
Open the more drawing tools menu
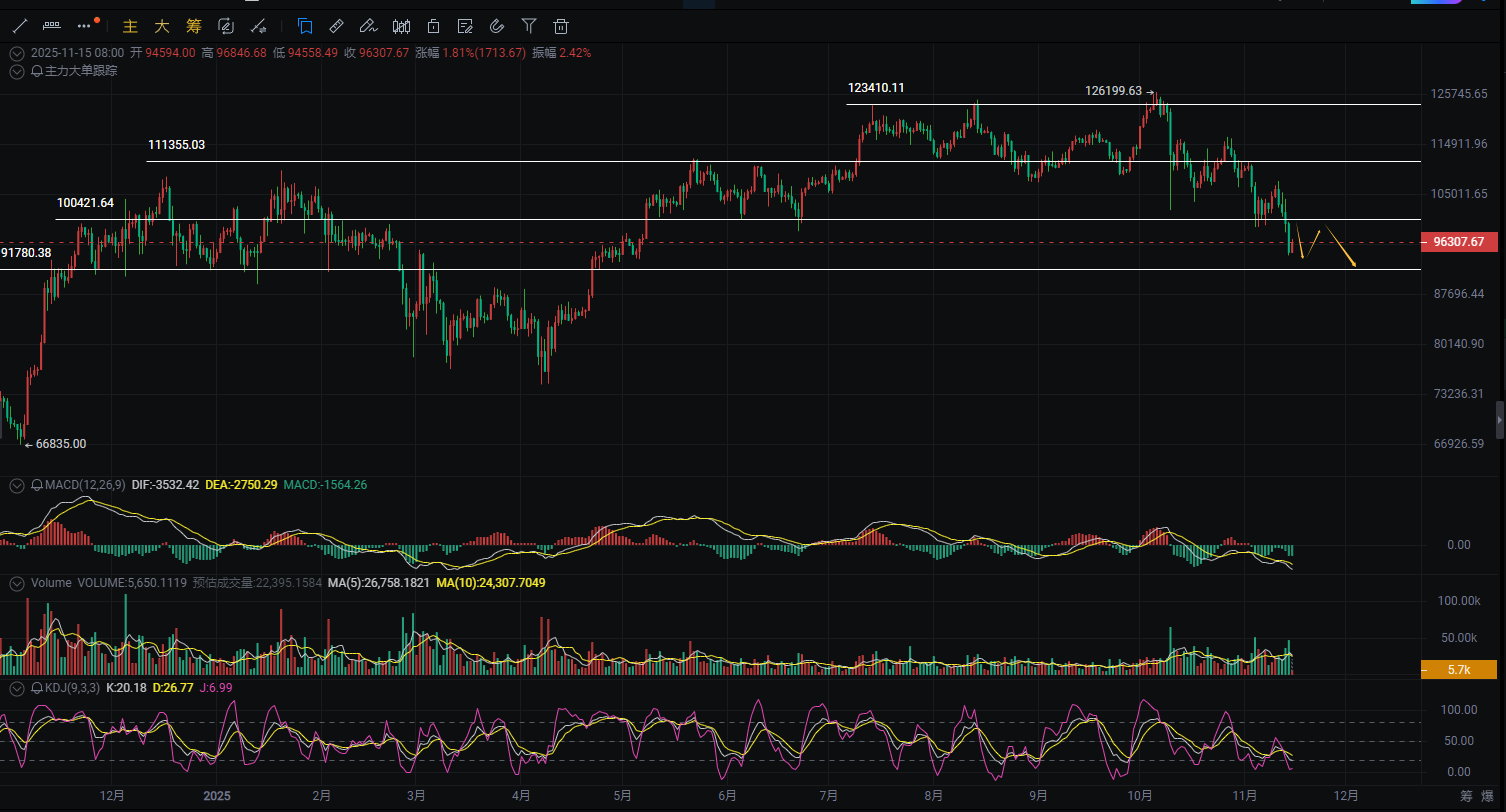click(x=86, y=26)
